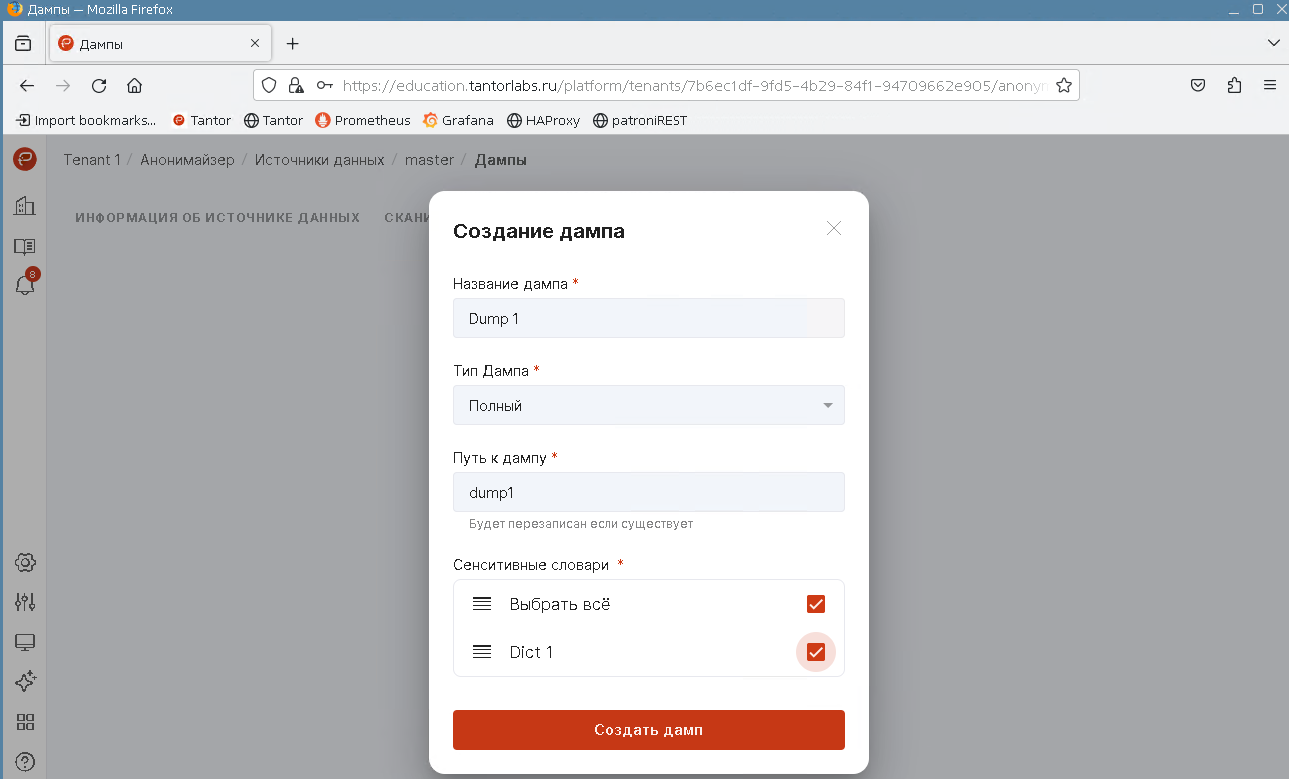Close the "Создание дампа" dialog
The height and width of the screenshot is (779, 1289).
pyautogui.click(x=834, y=229)
